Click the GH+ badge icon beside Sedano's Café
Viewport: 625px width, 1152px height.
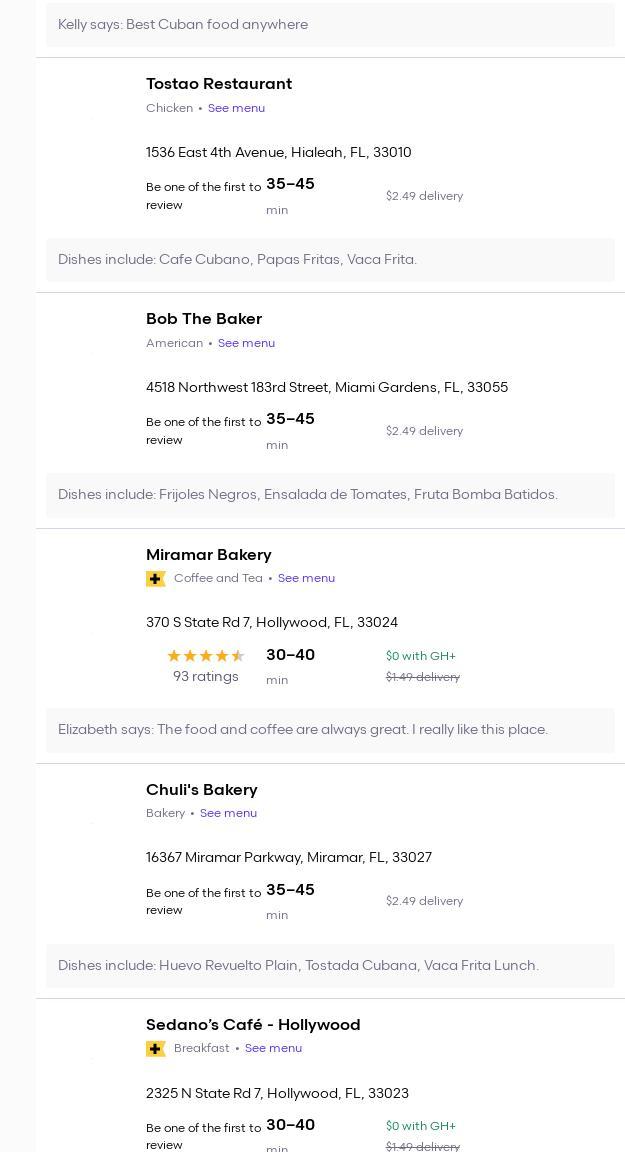click(155, 1049)
